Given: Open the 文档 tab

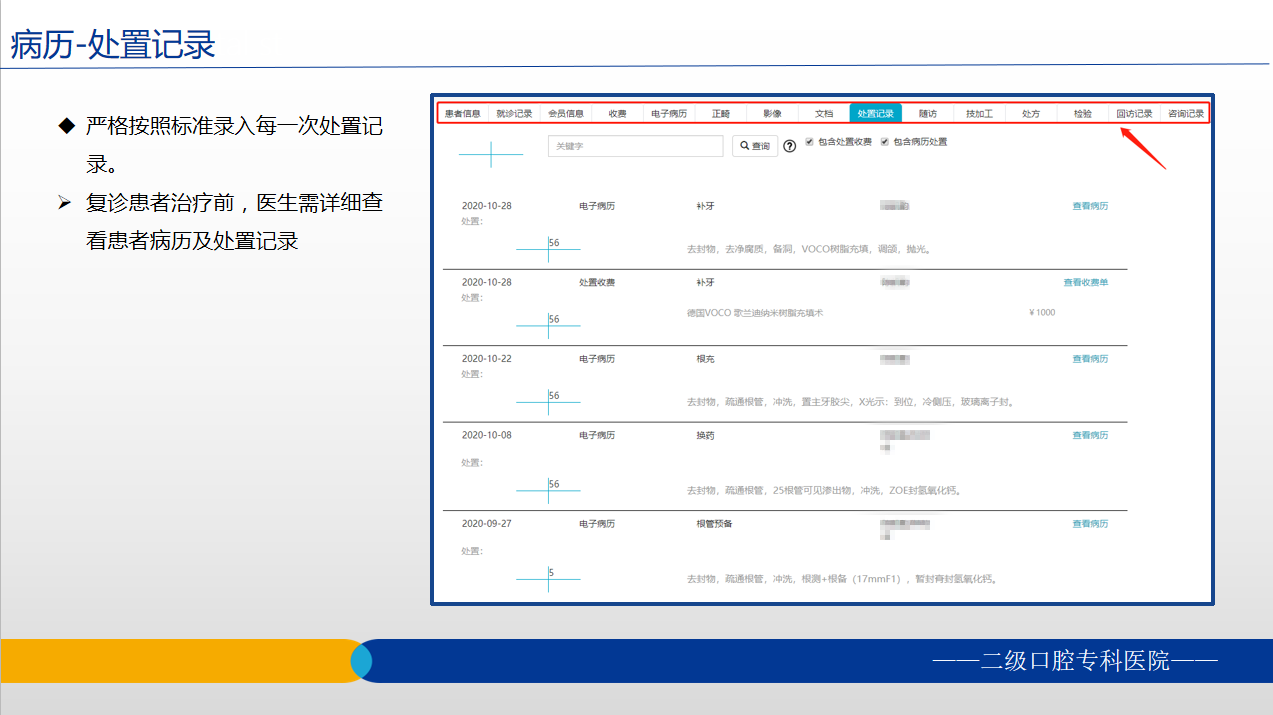Looking at the screenshot, I should coord(823,112).
